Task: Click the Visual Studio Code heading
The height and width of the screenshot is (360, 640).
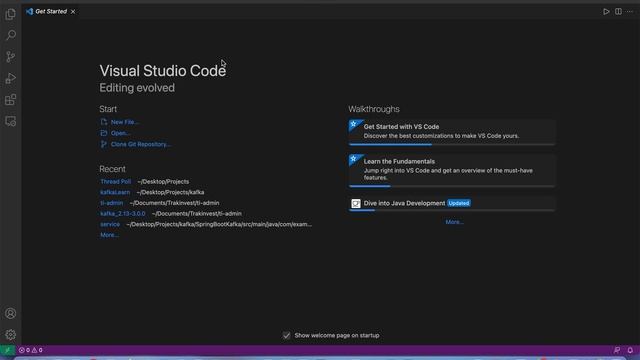Action: coord(162,71)
